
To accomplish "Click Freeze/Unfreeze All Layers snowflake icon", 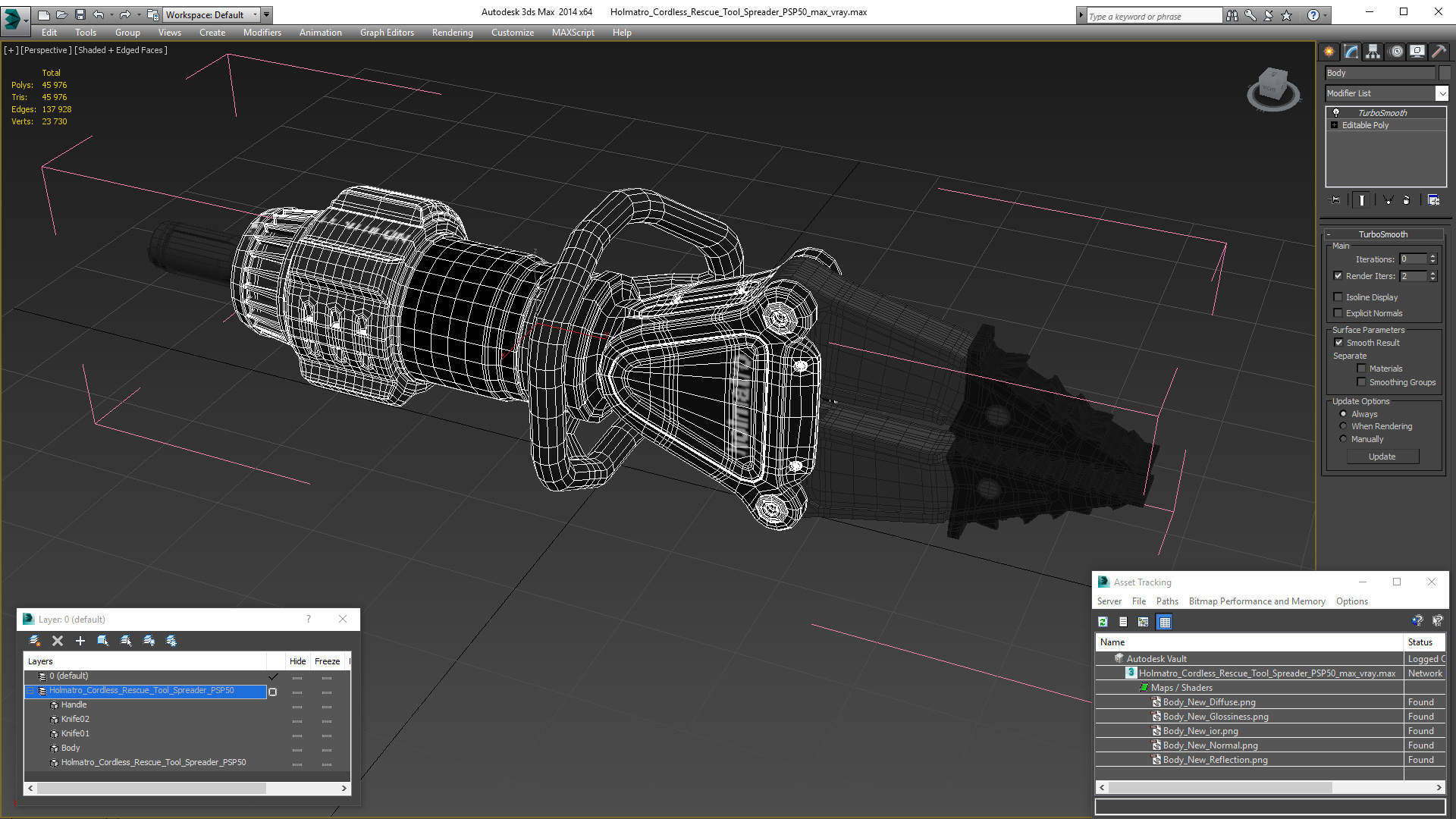I will [x=171, y=641].
